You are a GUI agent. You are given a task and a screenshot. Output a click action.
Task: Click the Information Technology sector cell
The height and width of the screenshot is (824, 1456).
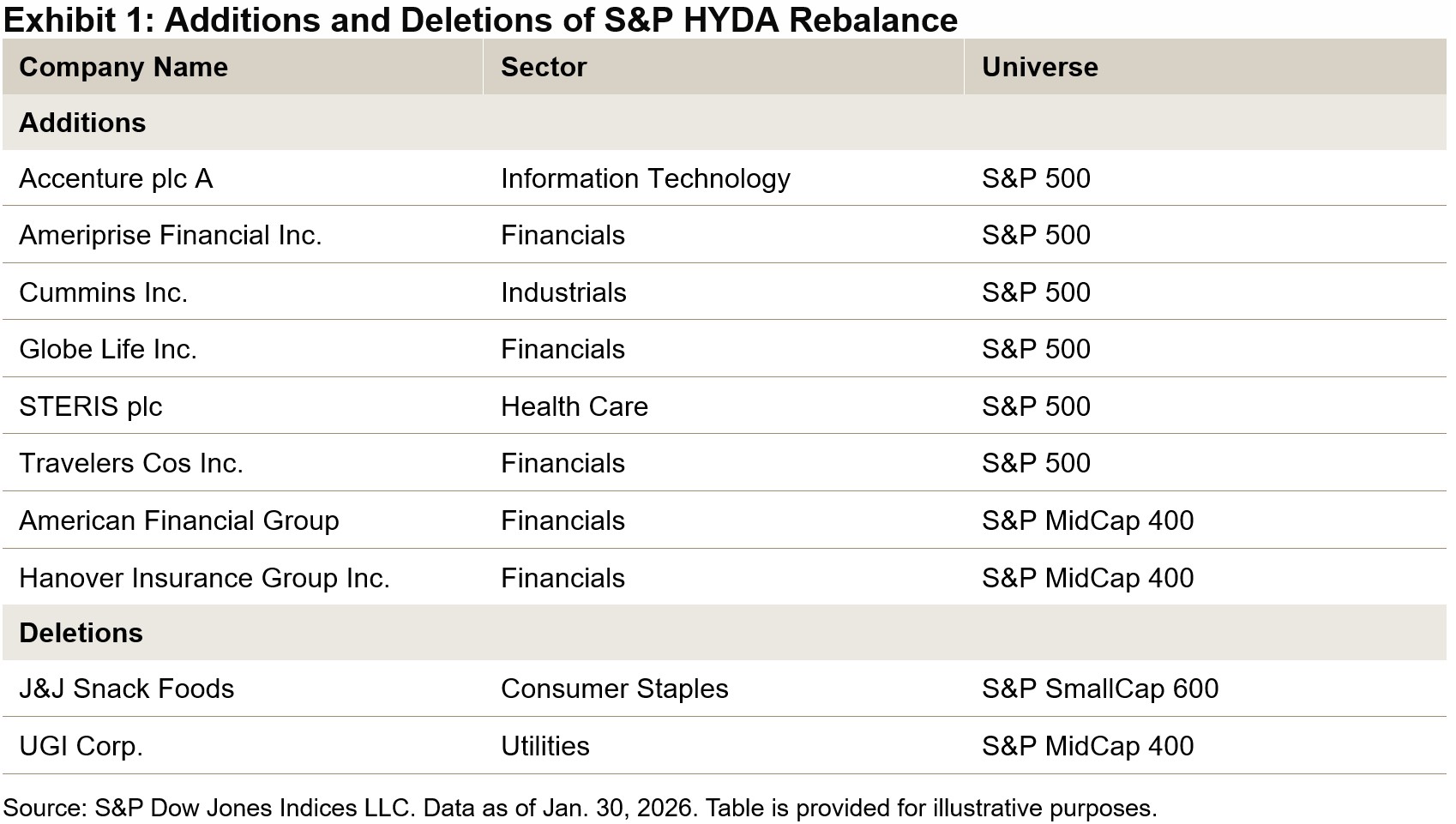click(x=645, y=178)
